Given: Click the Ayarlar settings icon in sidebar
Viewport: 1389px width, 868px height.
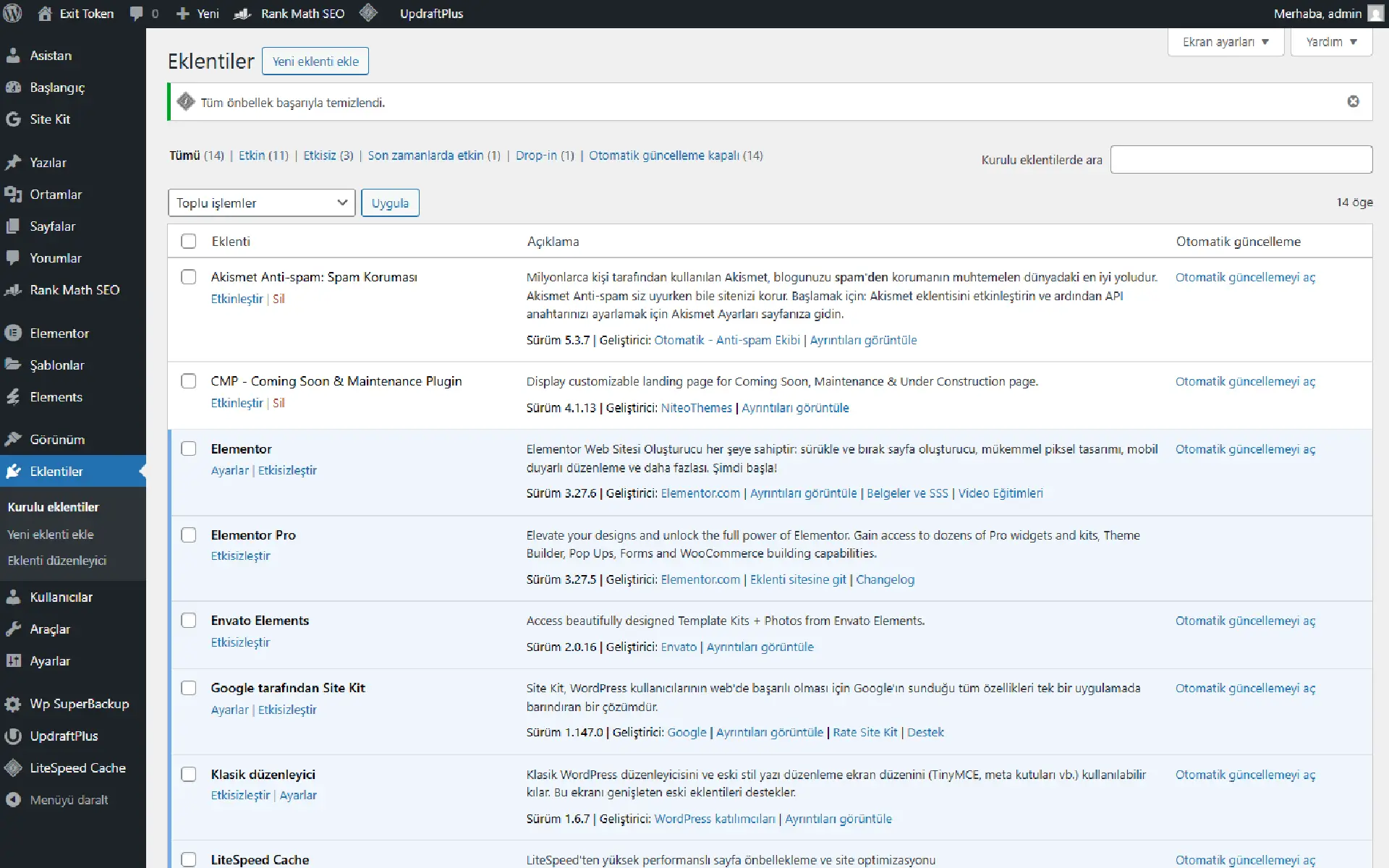Looking at the screenshot, I should [x=13, y=661].
